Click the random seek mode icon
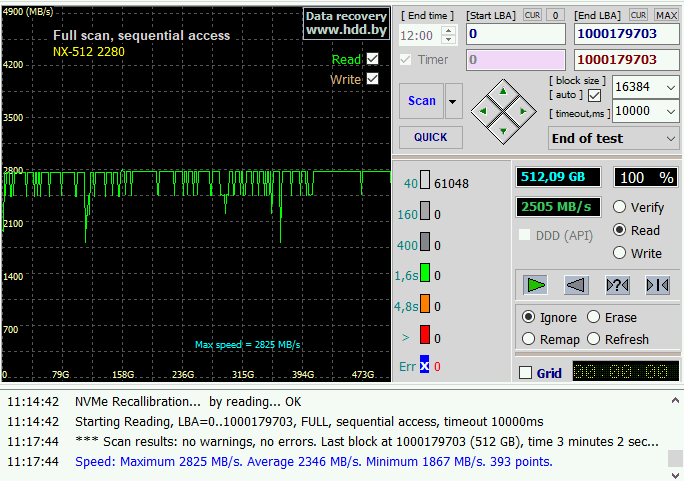684x481 pixels. click(617, 285)
